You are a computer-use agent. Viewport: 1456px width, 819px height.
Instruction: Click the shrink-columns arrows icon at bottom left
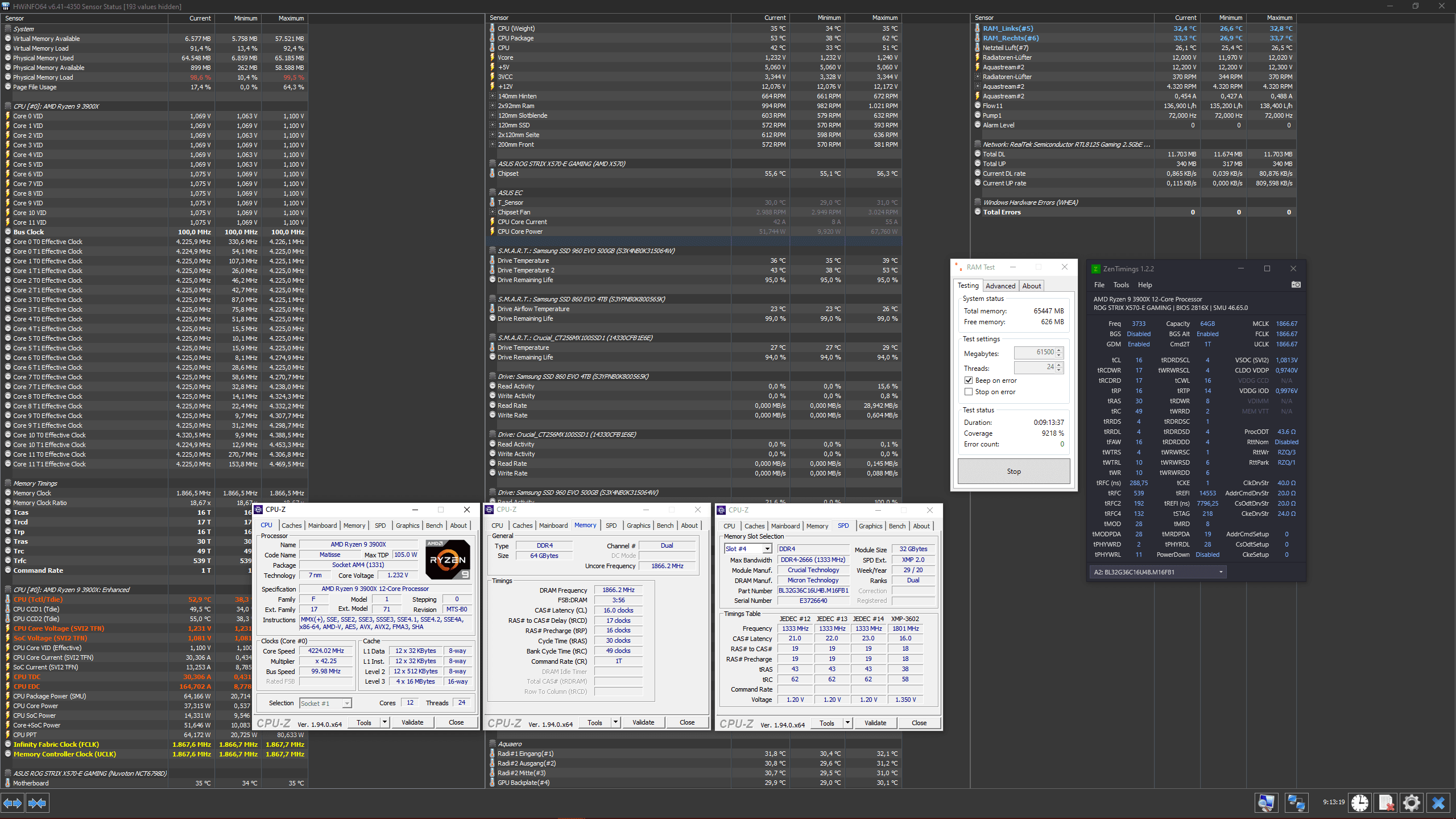tap(38, 803)
